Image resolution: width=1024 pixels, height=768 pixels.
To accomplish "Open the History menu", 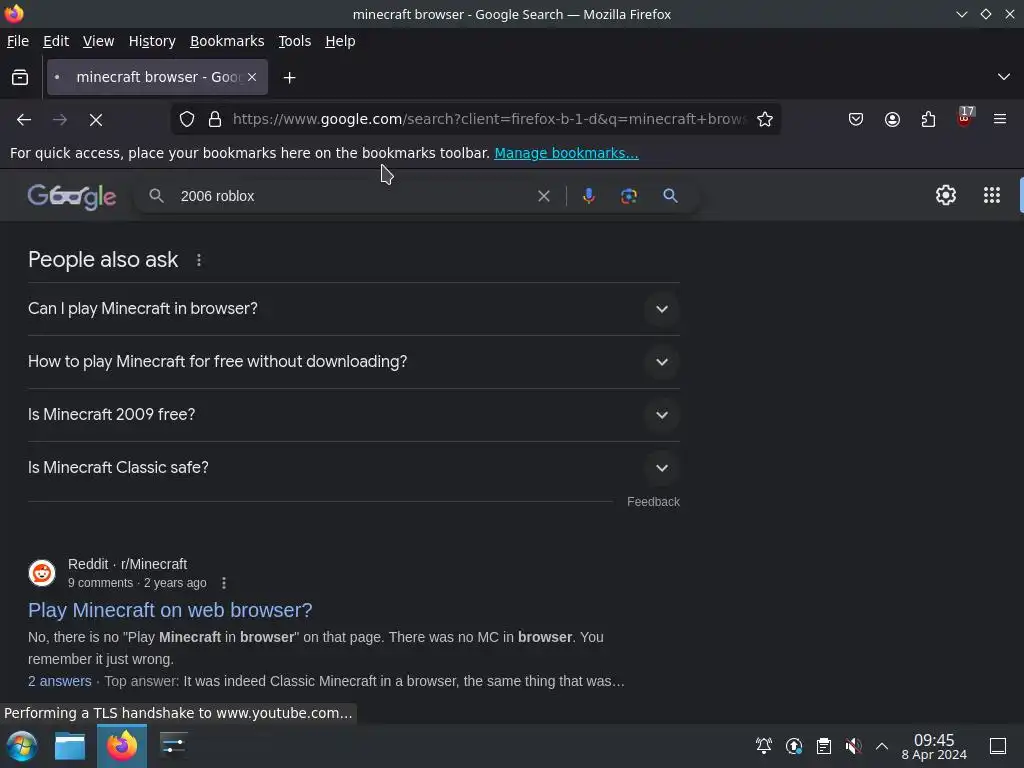I will tap(152, 41).
